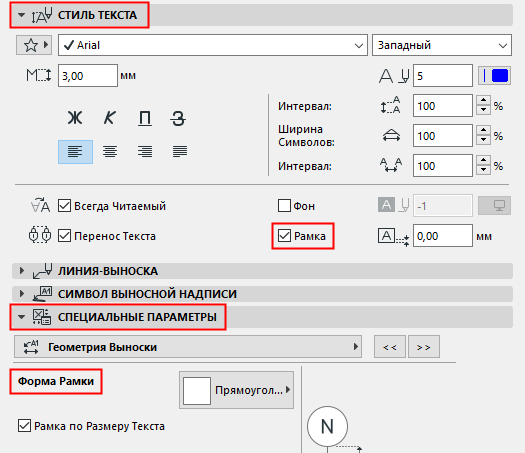
Task: Go to next page with >> button
Action: tap(424, 347)
